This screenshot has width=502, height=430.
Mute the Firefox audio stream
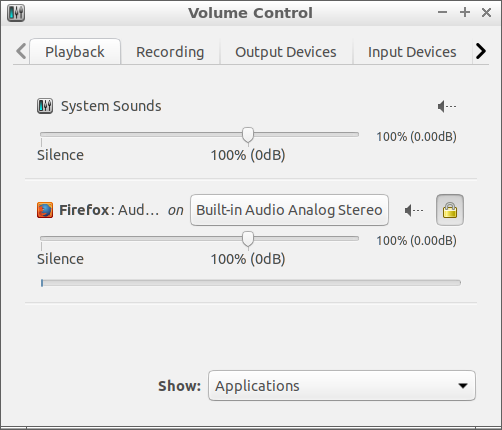(414, 210)
